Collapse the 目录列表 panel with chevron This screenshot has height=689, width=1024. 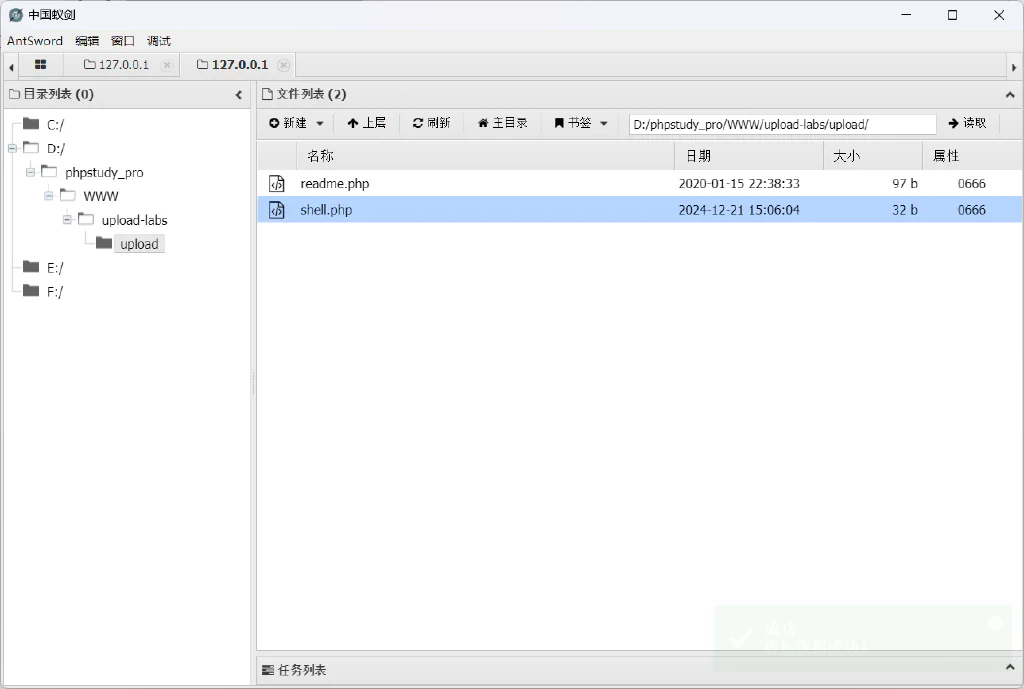coord(239,95)
